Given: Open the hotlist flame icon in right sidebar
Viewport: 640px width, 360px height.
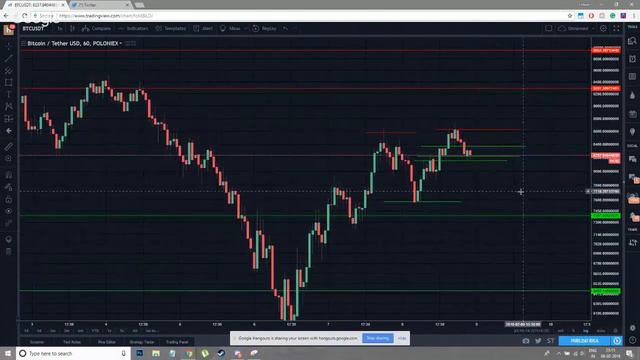Looking at the screenshot, I should click(632, 95).
